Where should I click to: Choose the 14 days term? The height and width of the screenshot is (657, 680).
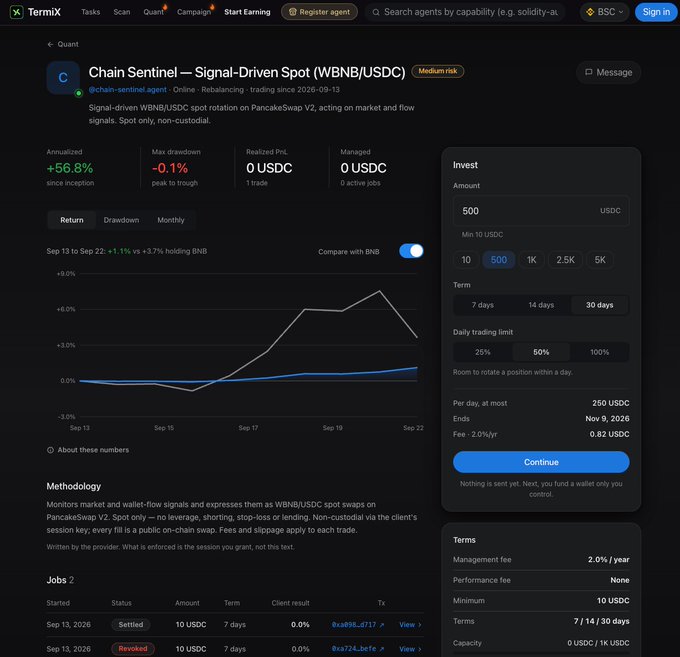(541, 305)
